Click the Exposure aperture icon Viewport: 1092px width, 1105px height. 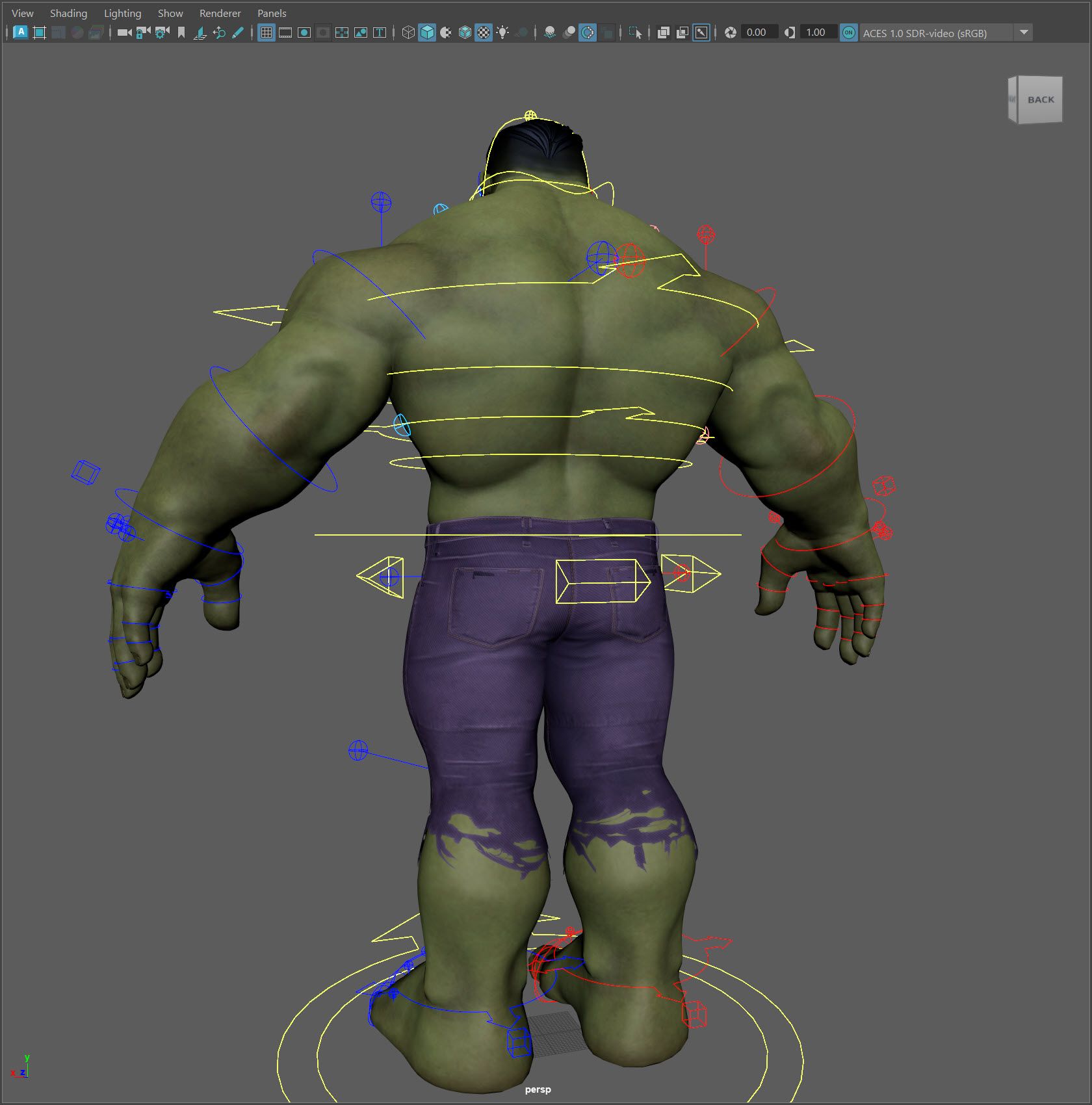point(731,32)
